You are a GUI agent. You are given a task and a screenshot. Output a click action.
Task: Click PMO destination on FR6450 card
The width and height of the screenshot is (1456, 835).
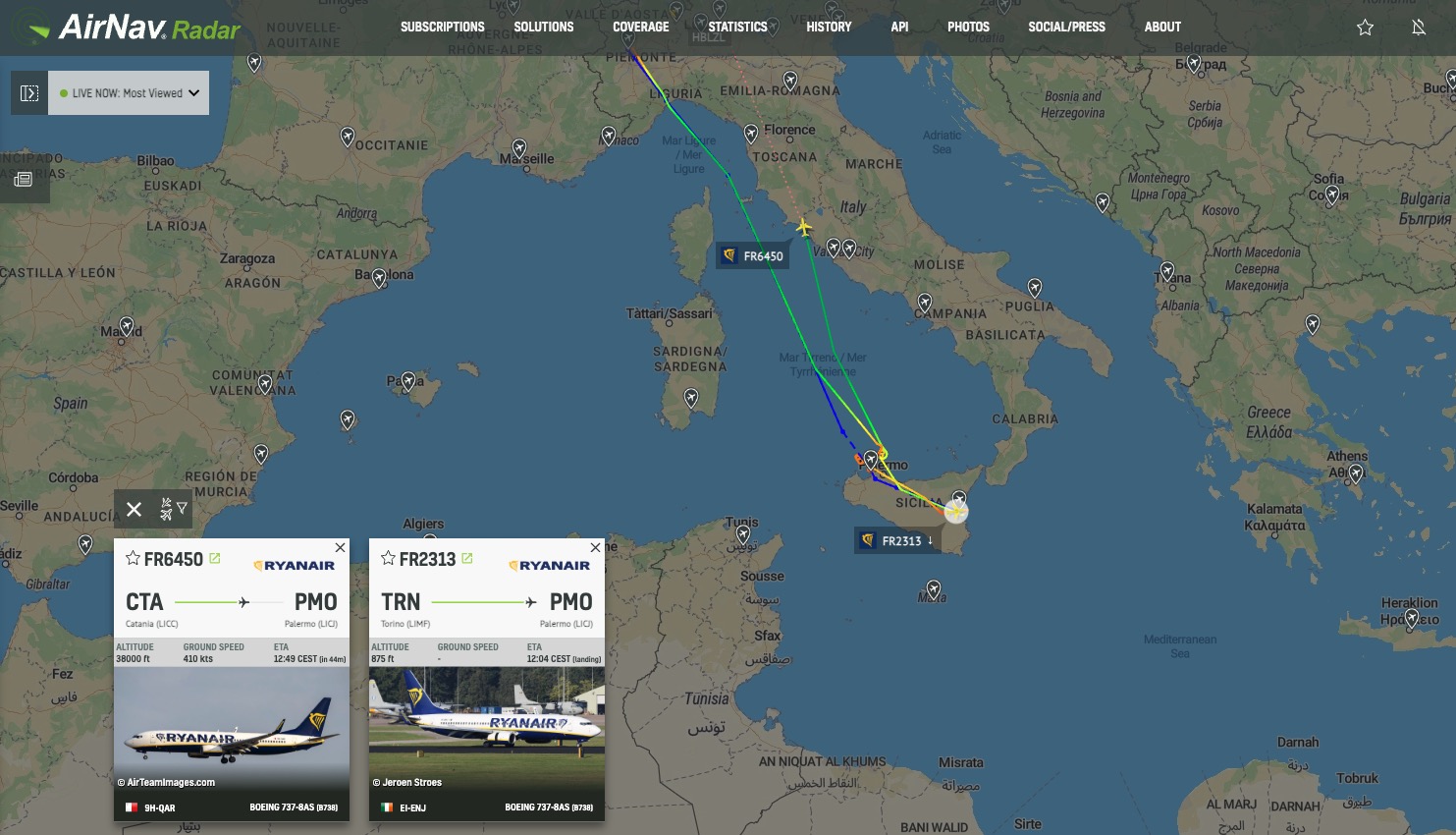[316, 602]
